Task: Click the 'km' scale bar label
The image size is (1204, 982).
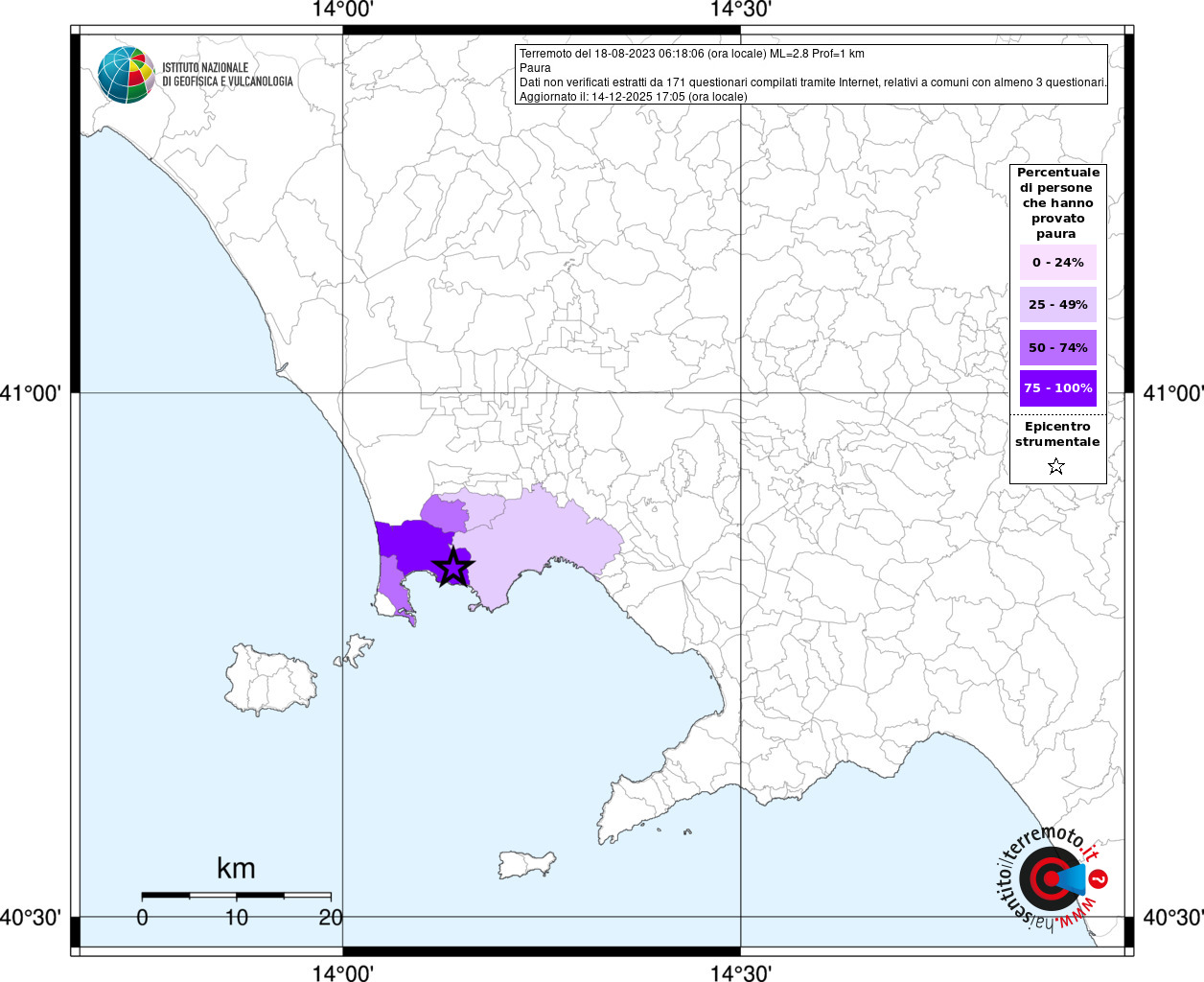Action: (236, 868)
